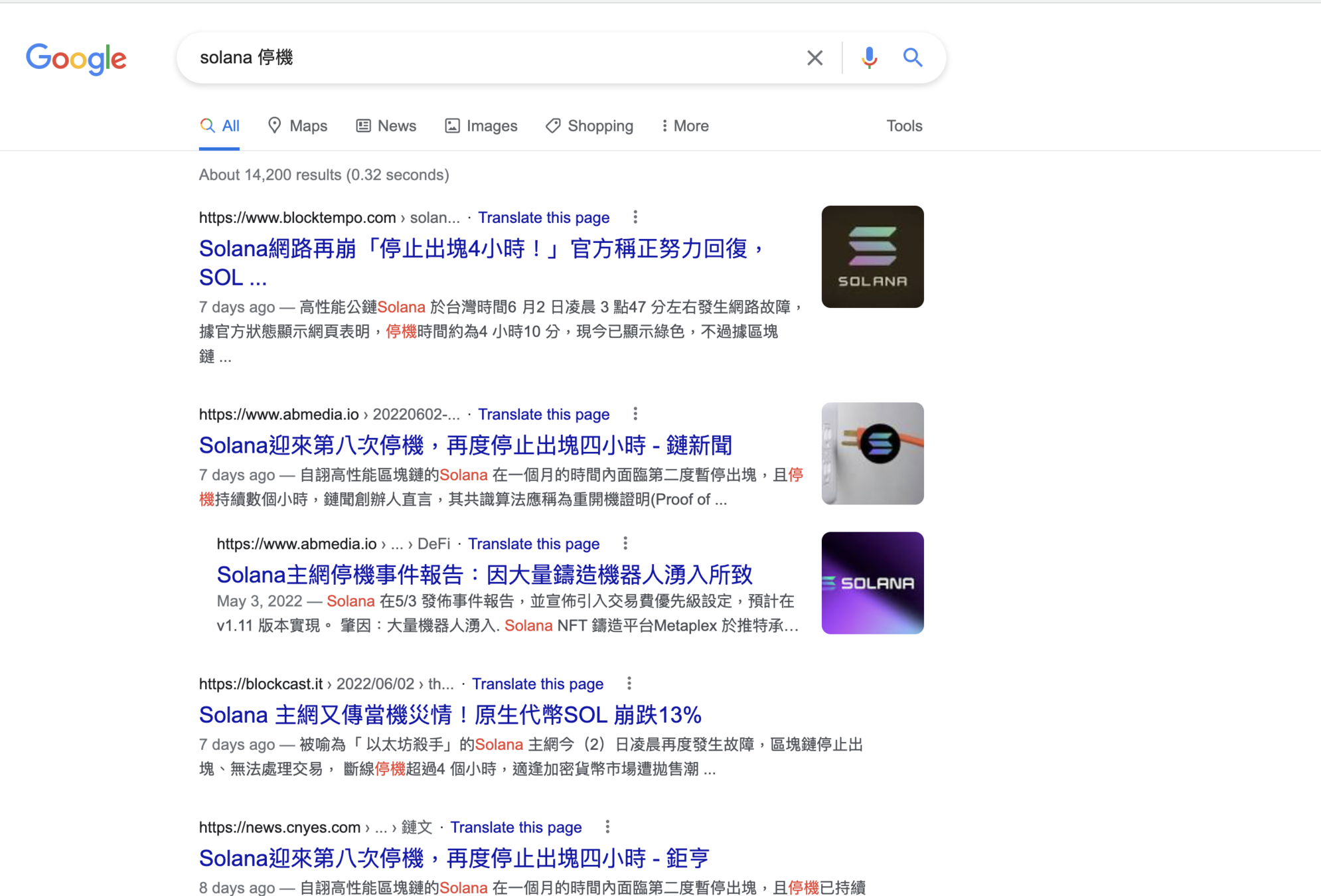Open the Shopping results tab
Screen dimensions: 1321x896
[x=589, y=125]
